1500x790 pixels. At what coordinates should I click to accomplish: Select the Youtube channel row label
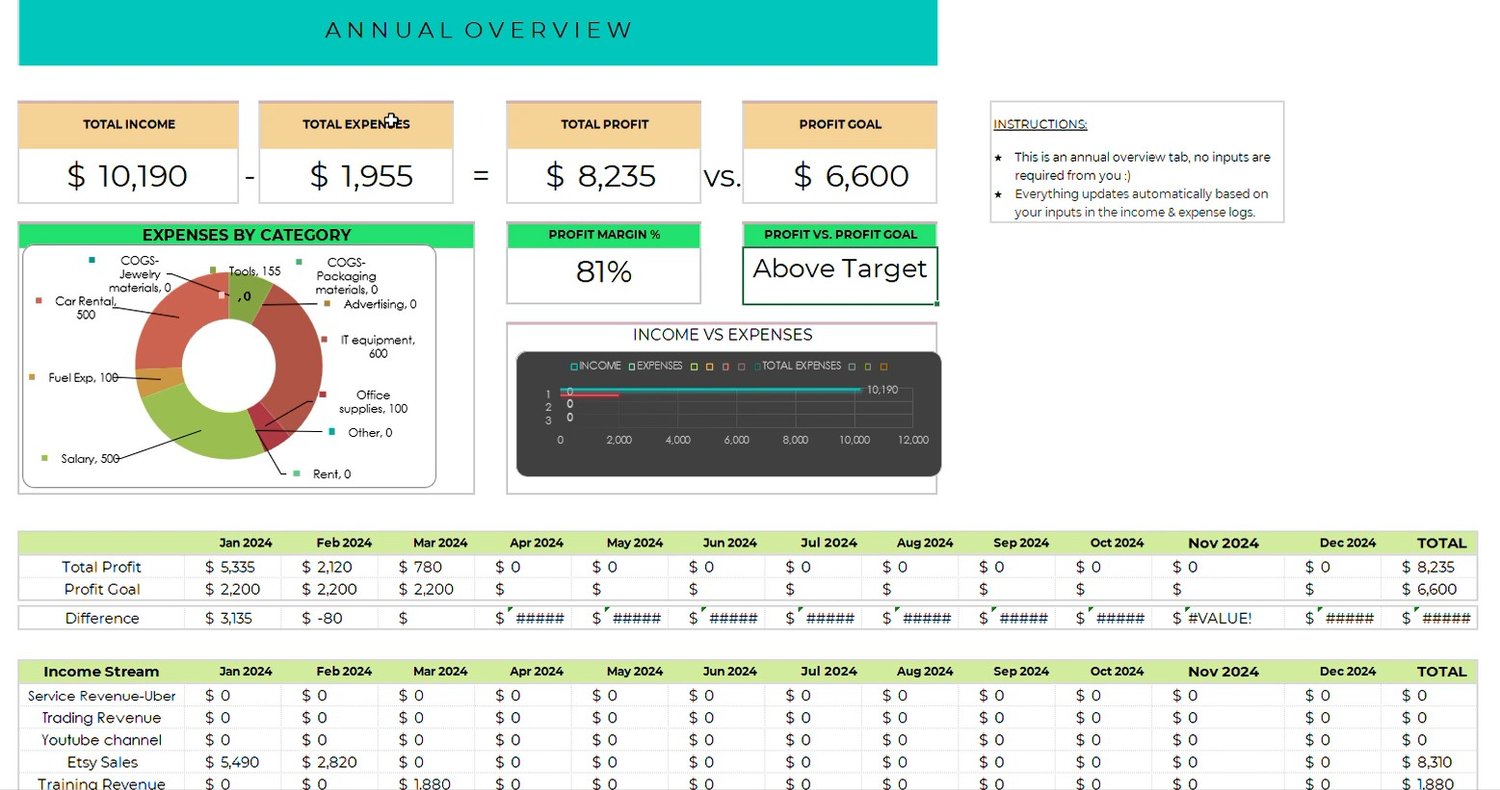click(x=101, y=740)
